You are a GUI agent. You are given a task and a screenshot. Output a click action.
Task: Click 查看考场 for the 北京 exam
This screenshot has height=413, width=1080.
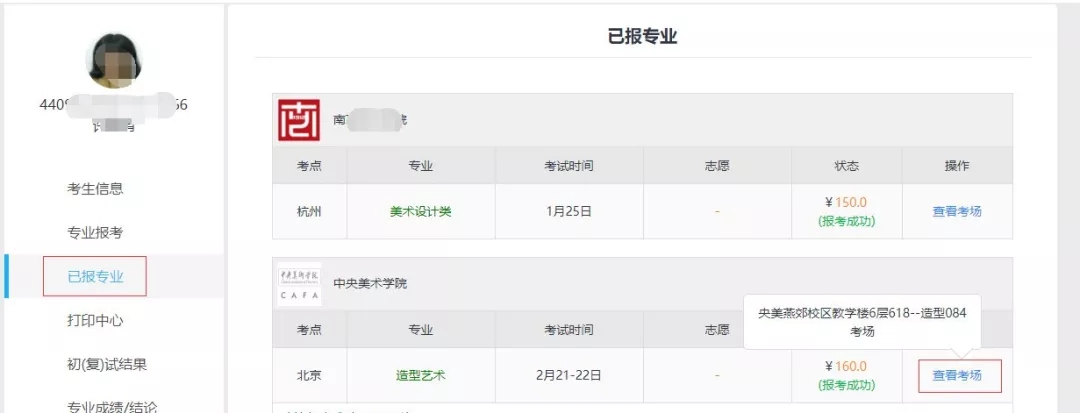[x=957, y=376]
